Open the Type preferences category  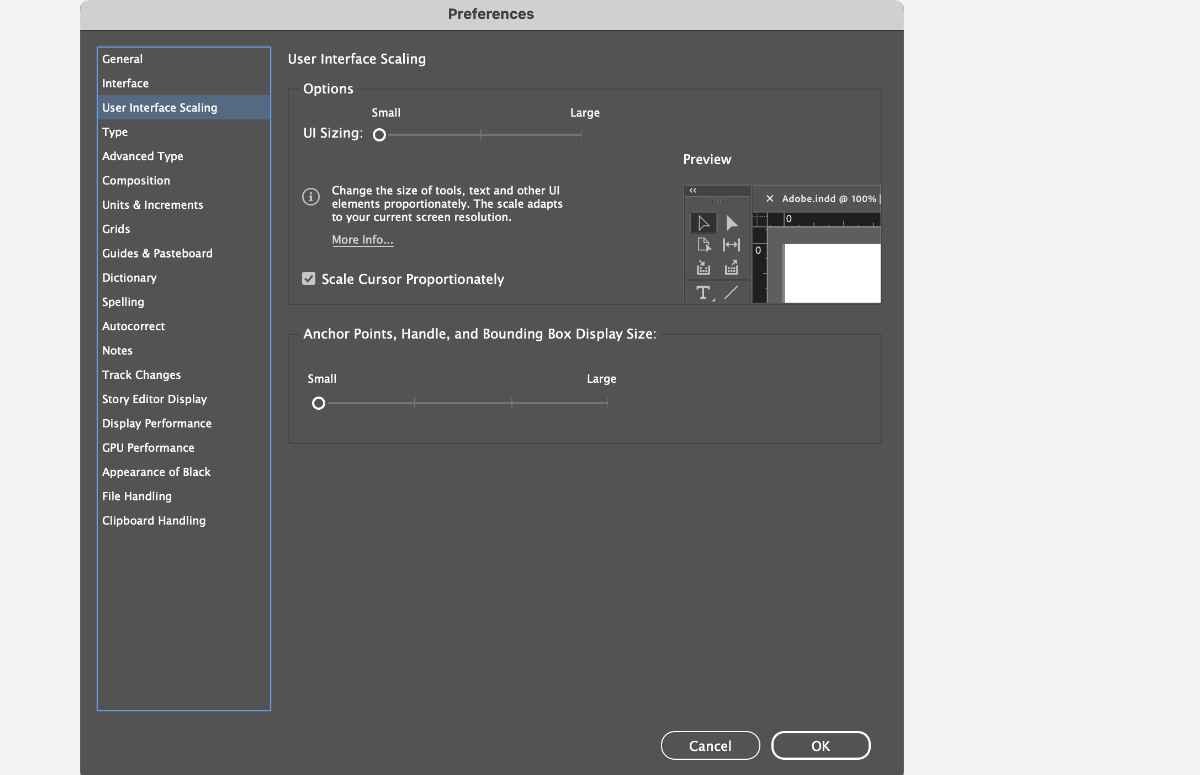tap(114, 131)
